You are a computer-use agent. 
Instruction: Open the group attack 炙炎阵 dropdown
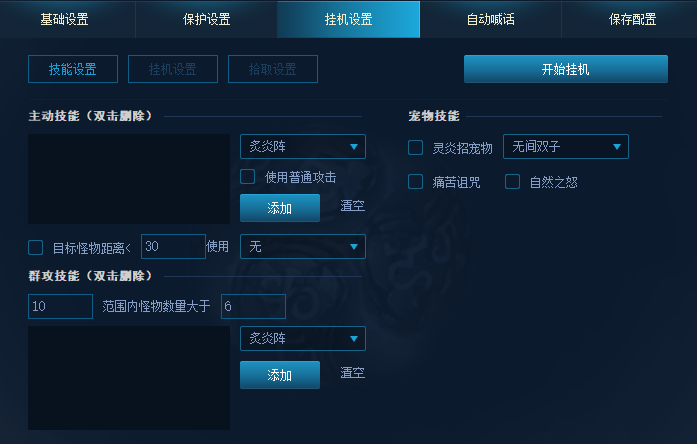click(303, 338)
